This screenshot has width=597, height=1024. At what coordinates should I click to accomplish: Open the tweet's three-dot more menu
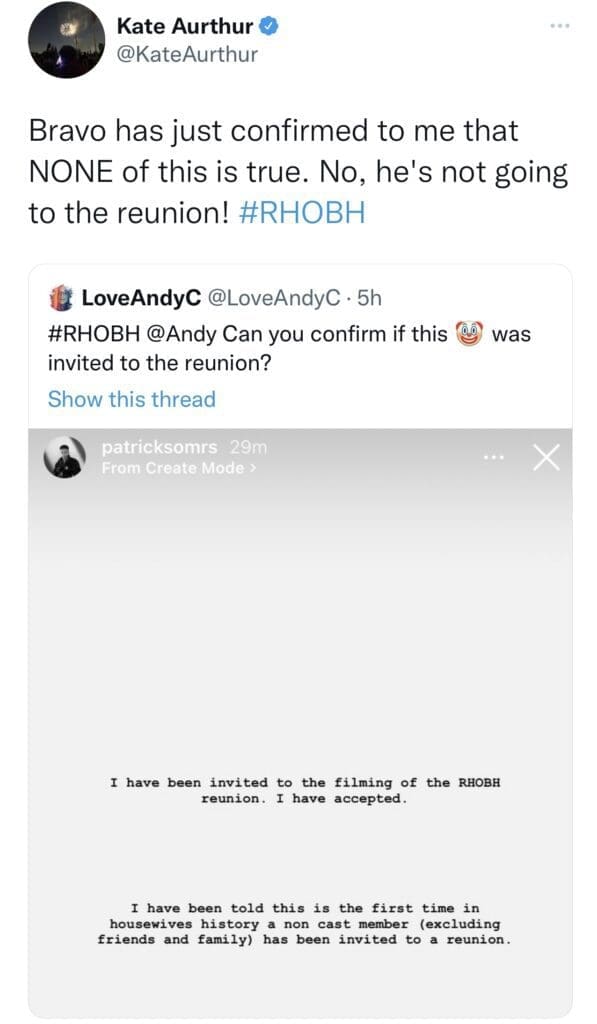(x=560, y=26)
